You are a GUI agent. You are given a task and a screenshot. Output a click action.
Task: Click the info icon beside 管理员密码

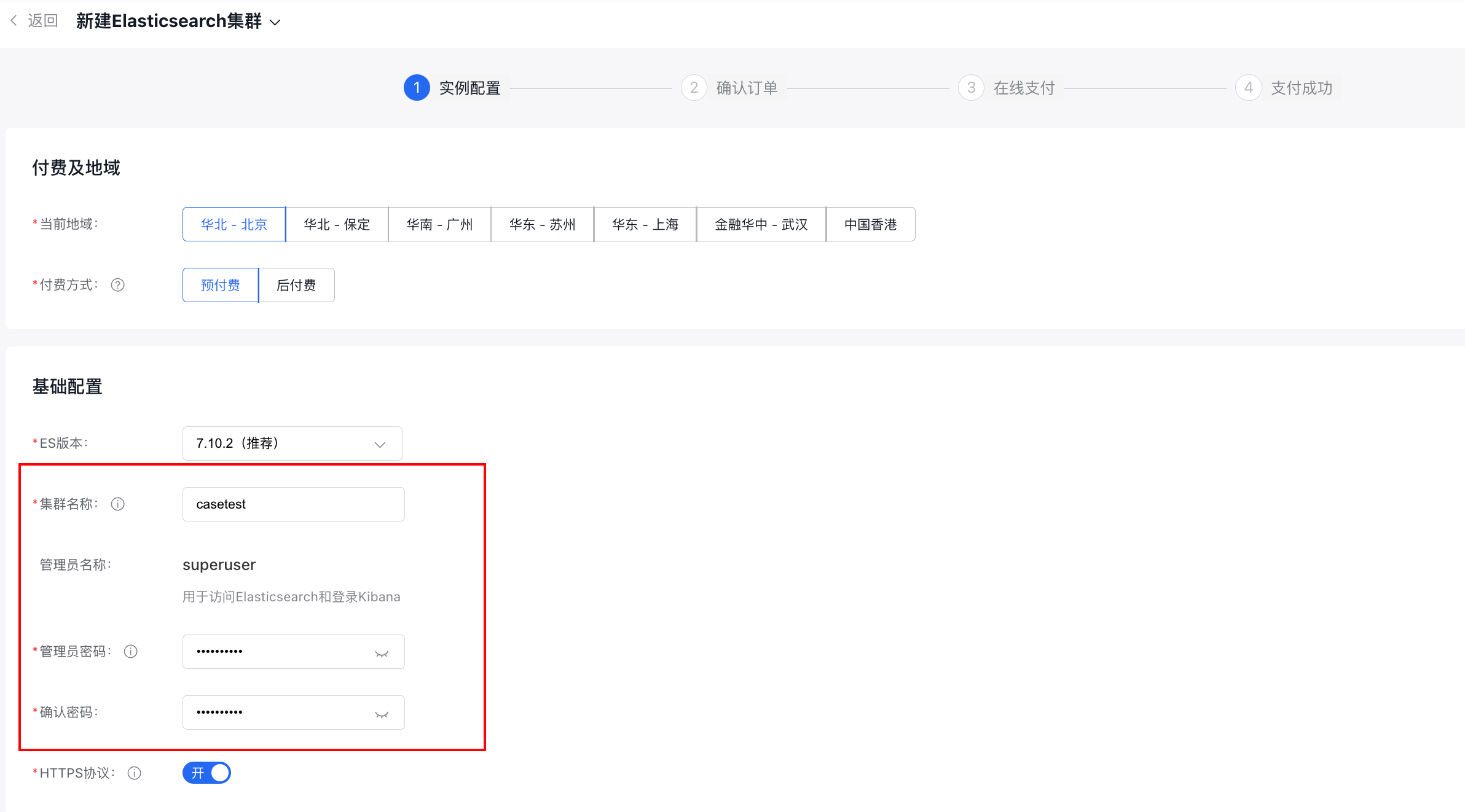click(130, 652)
